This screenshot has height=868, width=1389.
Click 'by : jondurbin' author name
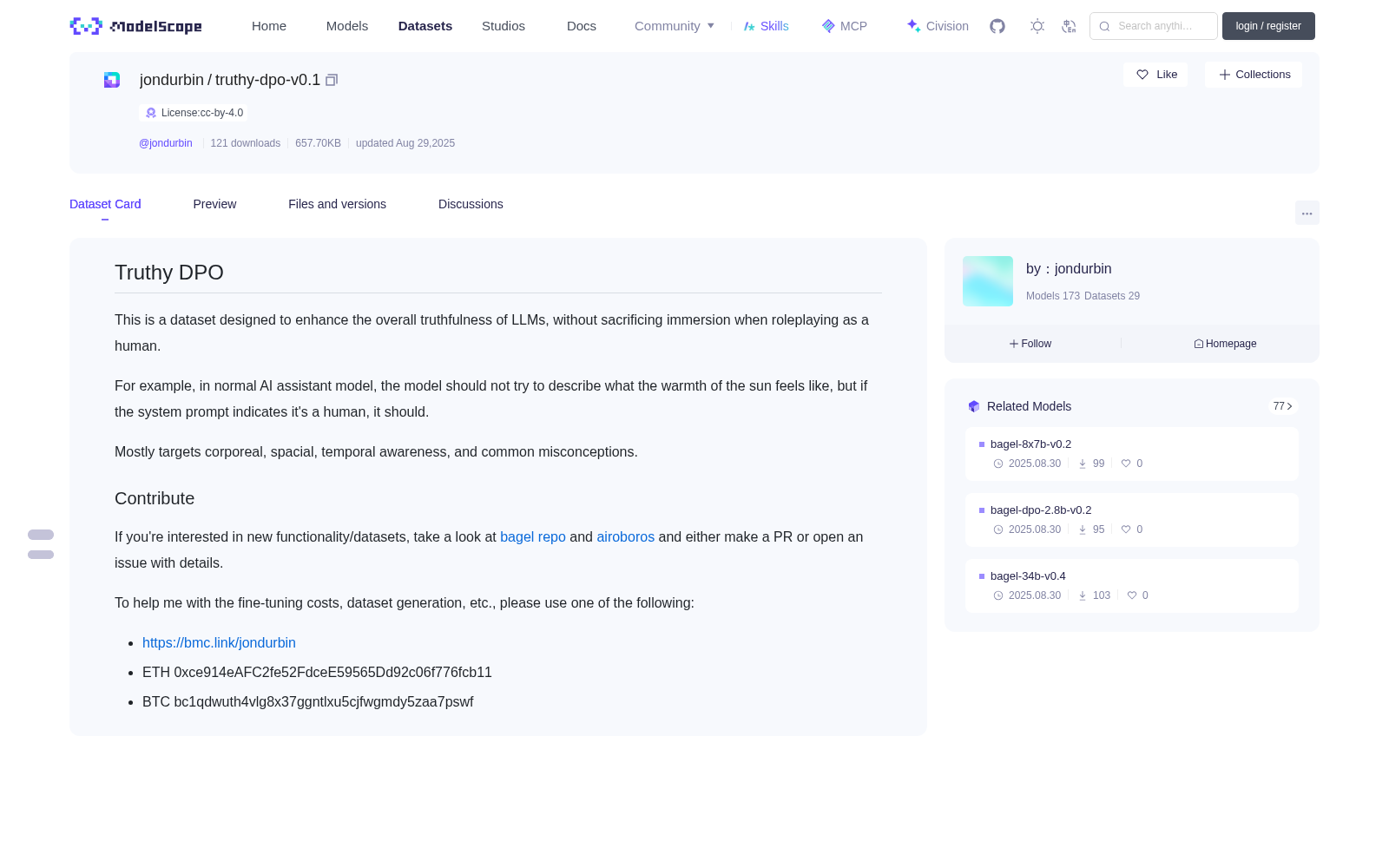click(1069, 269)
